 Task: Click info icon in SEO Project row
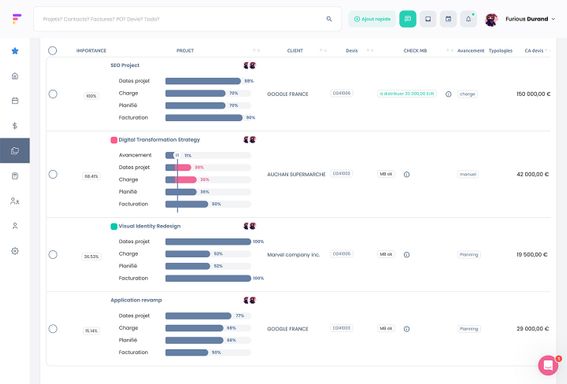coord(448,94)
